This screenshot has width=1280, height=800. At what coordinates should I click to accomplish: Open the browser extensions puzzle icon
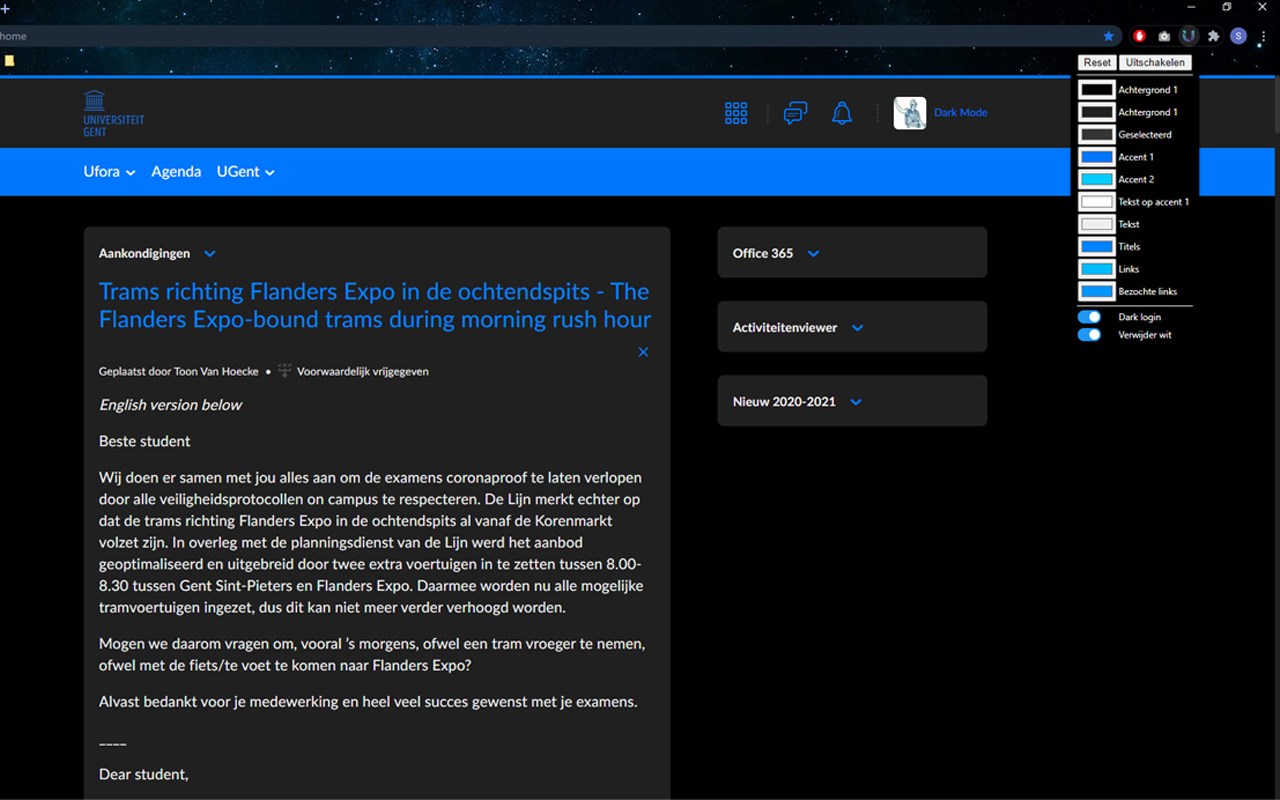pyautogui.click(x=1213, y=36)
